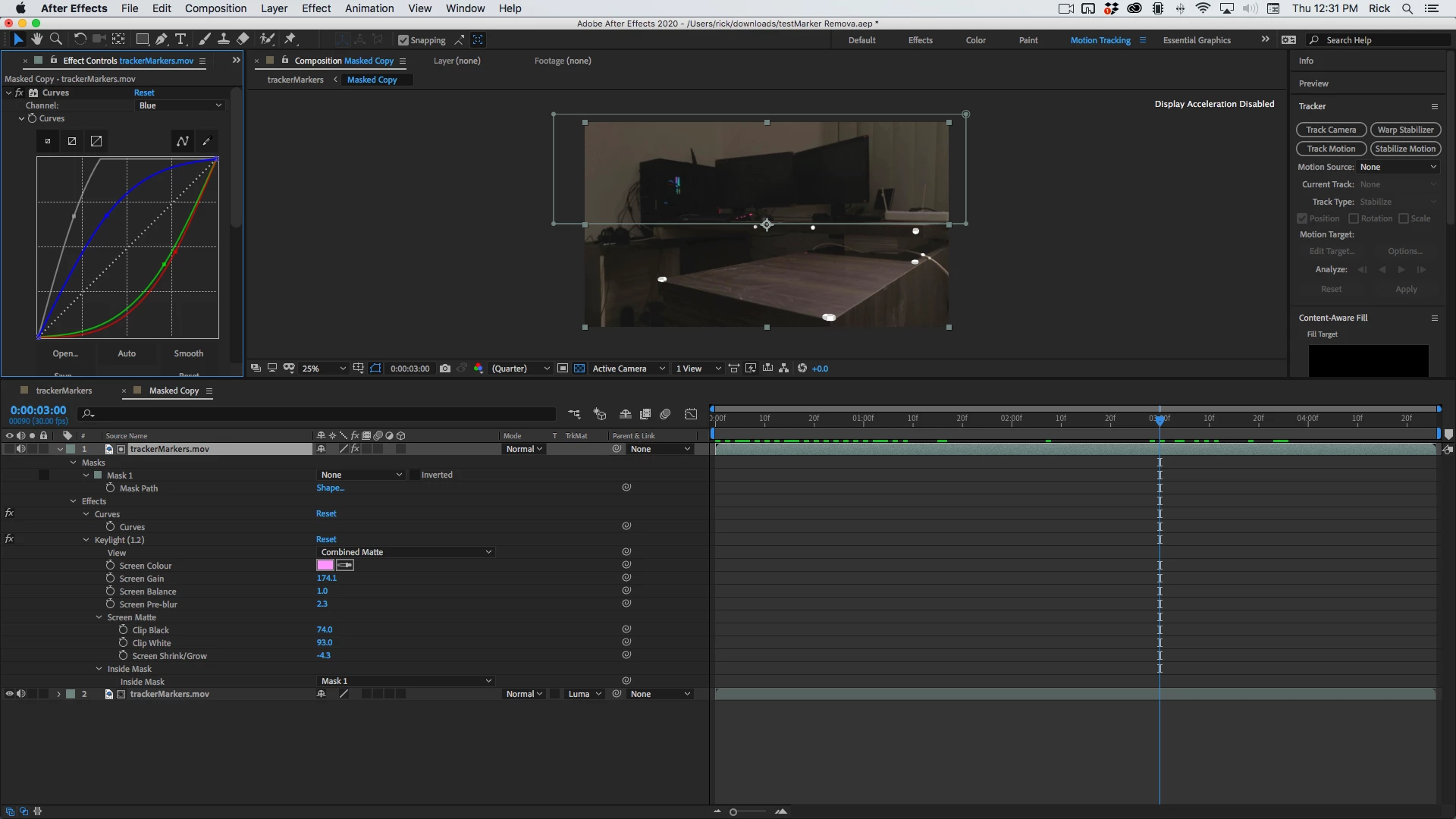This screenshot has height=819, width=1456.
Task: Select the Clone Stamp tool
Action: [x=224, y=39]
